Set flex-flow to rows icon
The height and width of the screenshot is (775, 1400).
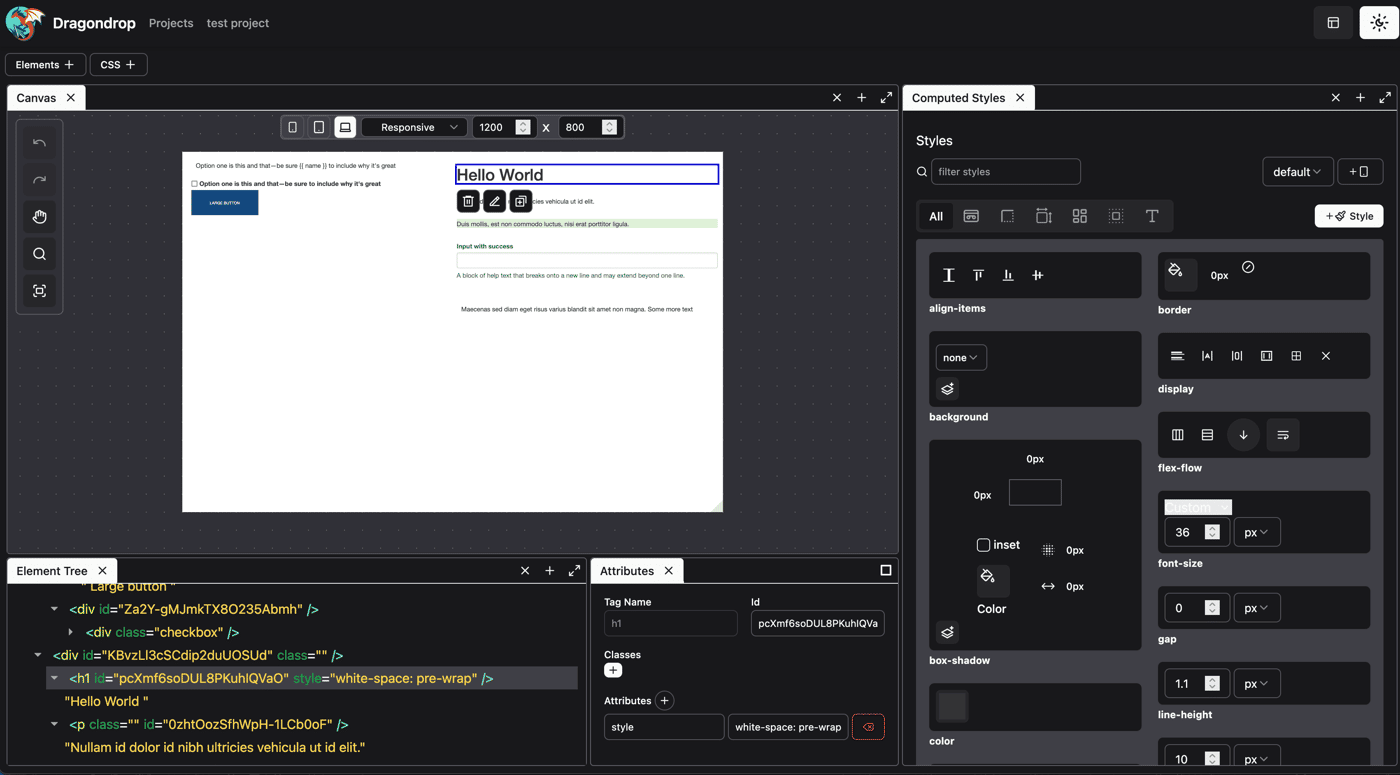click(1207, 435)
